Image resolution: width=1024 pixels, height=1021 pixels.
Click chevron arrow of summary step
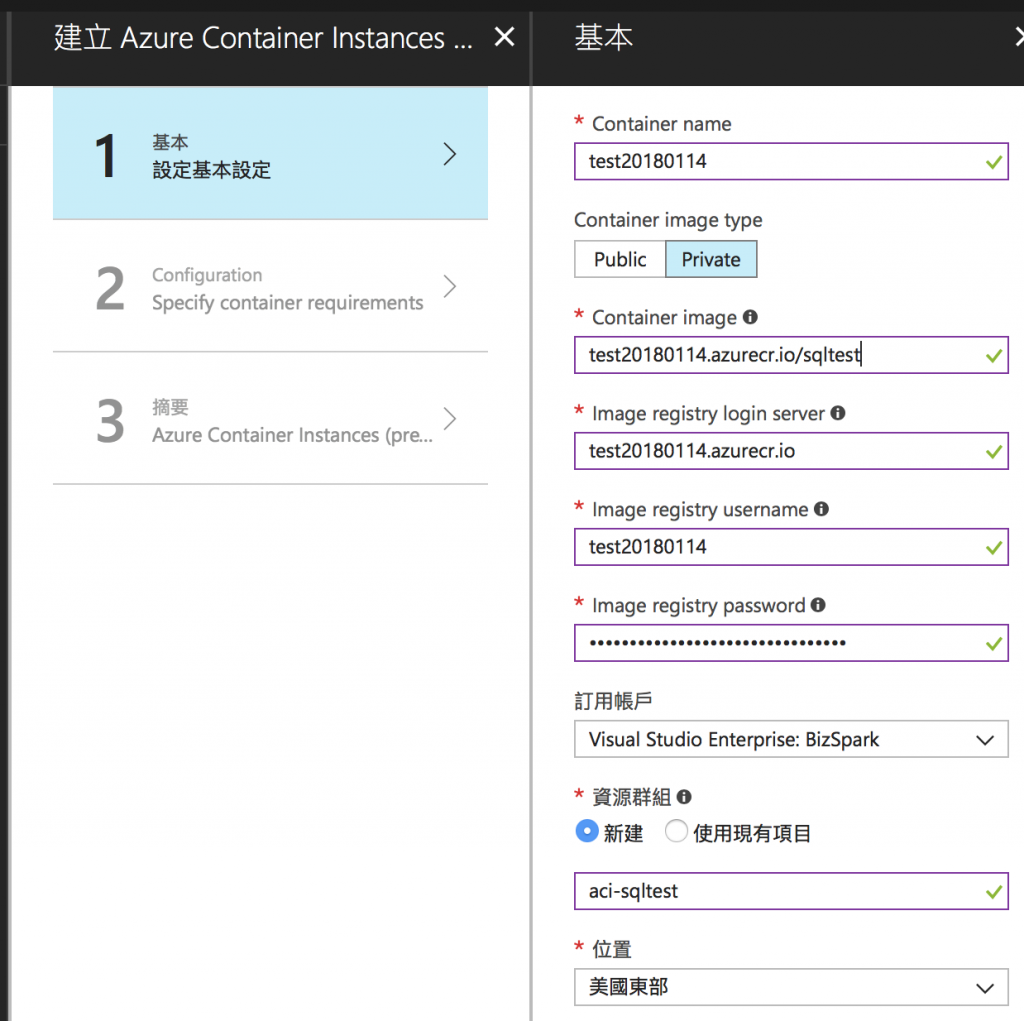449,419
